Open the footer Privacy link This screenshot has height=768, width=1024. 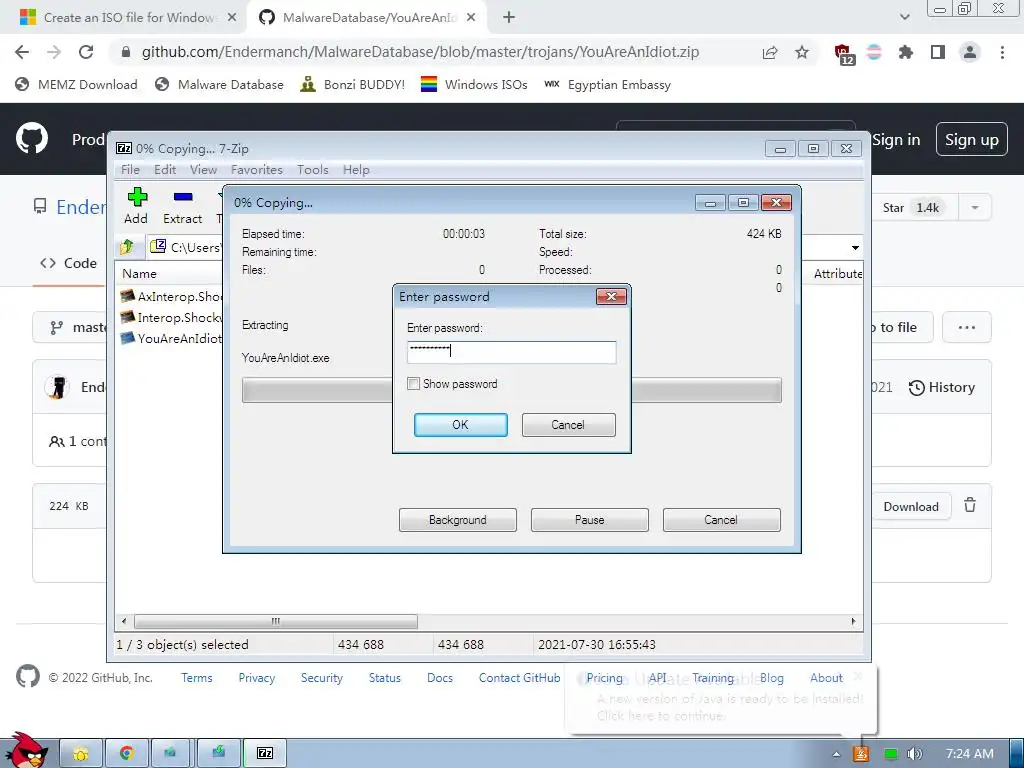pos(257,678)
